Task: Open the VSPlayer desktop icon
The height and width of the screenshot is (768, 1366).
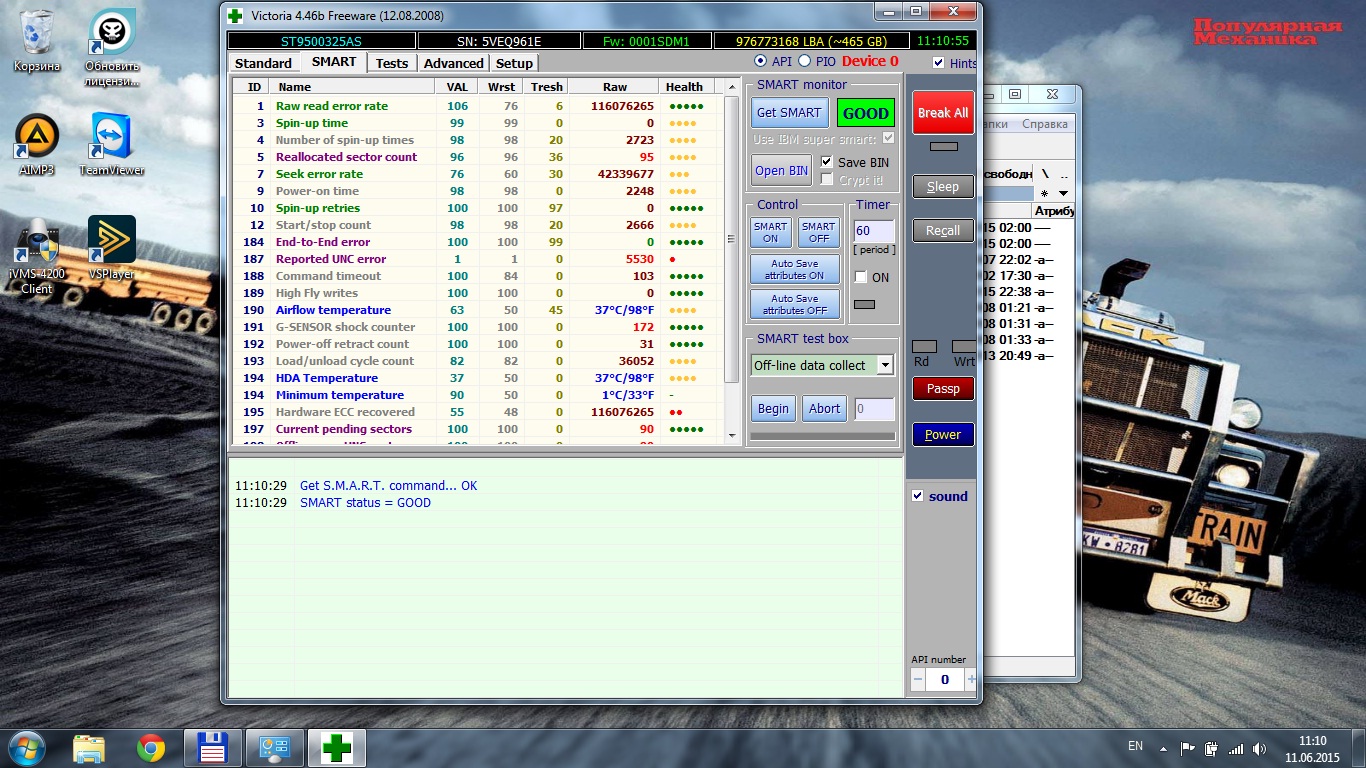Action: pyautogui.click(x=111, y=242)
